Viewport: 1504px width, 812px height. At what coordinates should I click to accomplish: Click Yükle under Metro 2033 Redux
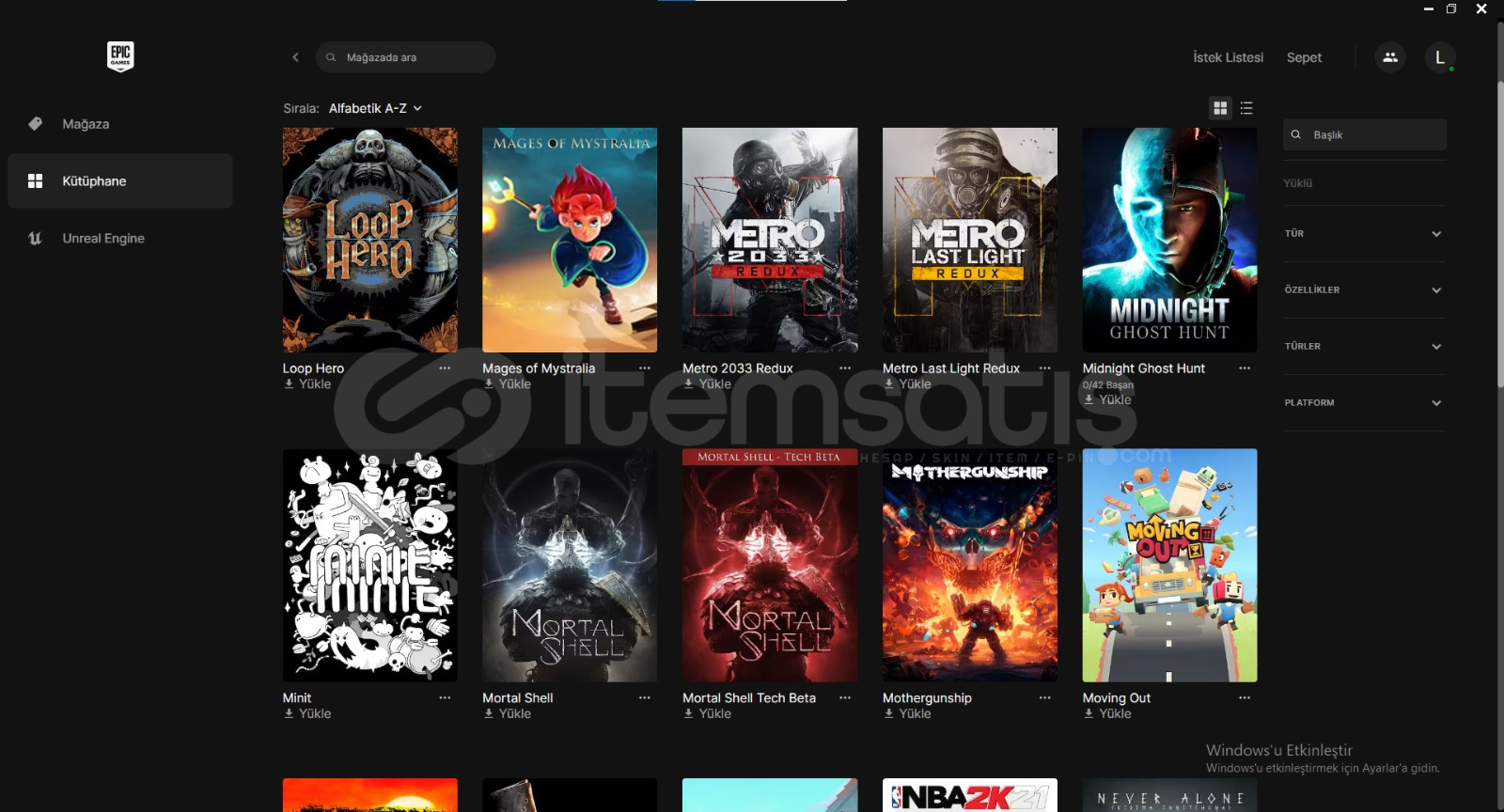(708, 384)
